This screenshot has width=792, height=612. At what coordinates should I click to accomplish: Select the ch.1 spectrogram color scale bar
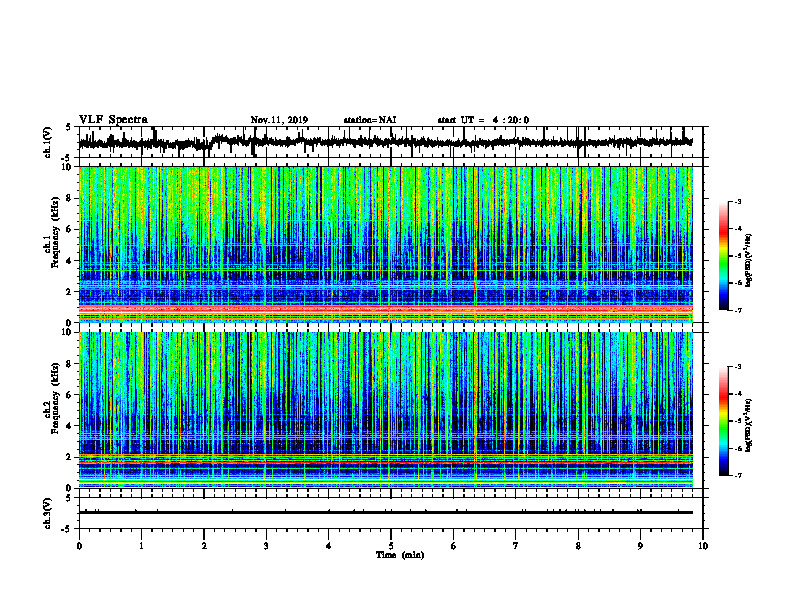723,256
